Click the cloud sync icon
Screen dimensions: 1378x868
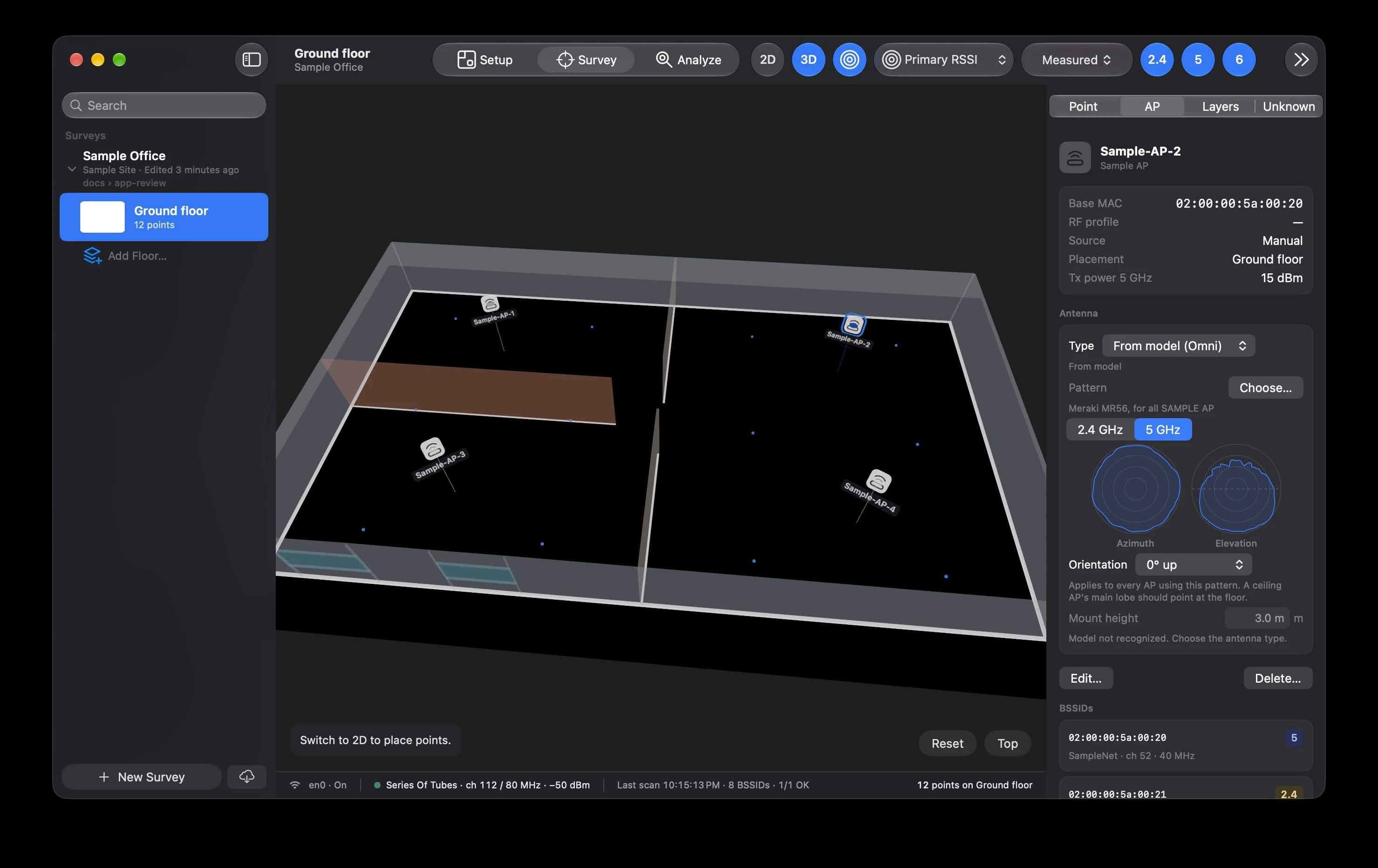point(246,776)
